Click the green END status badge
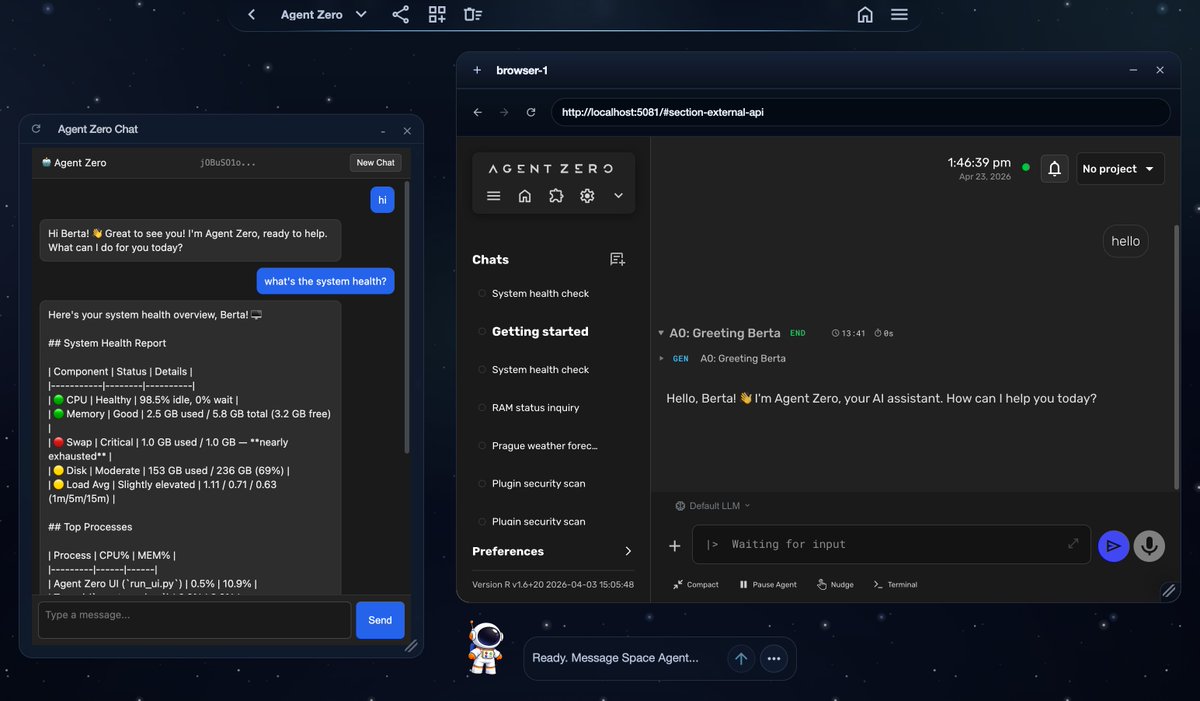 click(x=798, y=333)
